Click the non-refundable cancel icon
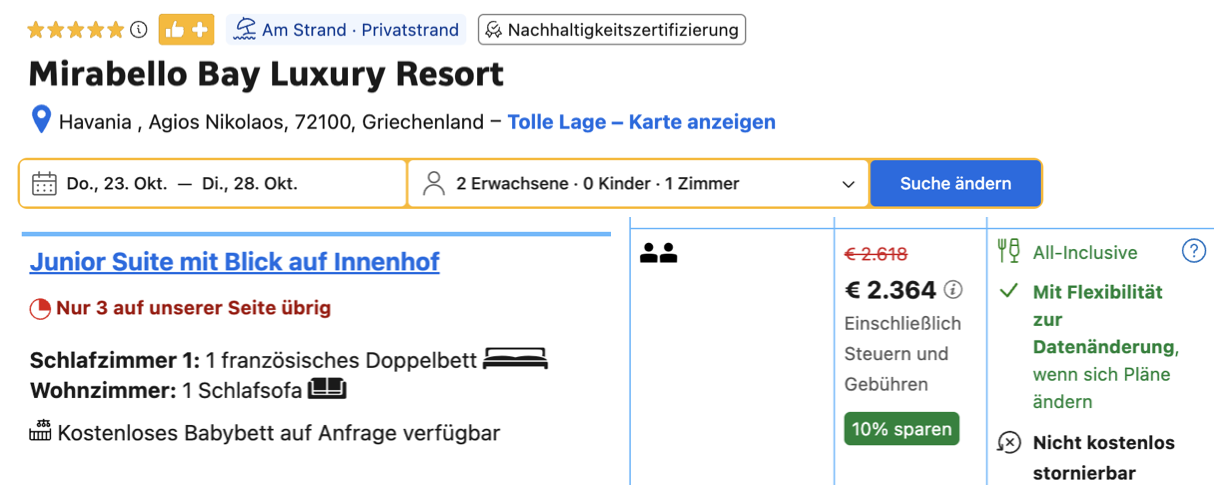The image size is (1230, 498). click(1009, 443)
